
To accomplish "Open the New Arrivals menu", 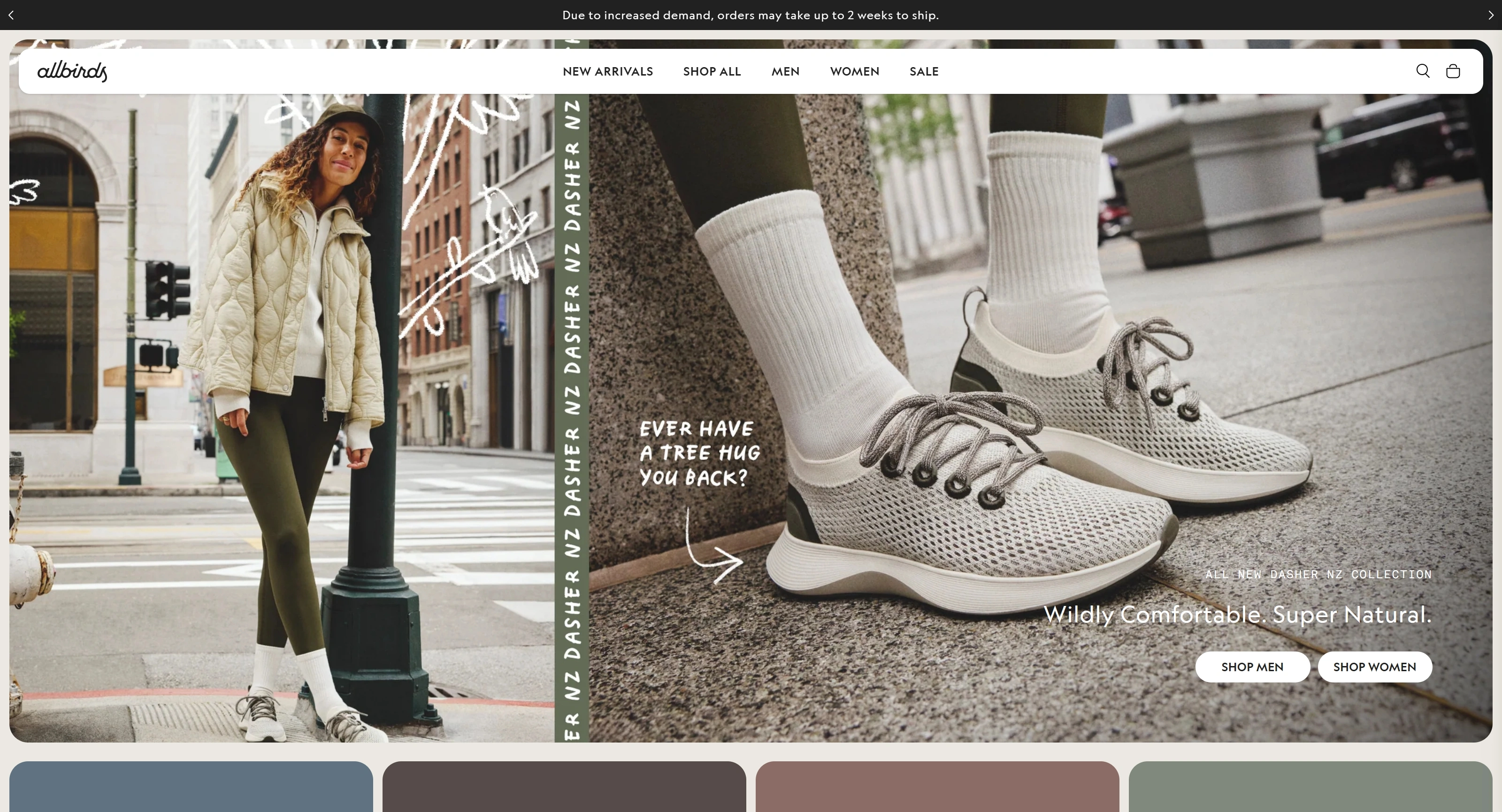I will pyautogui.click(x=607, y=71).
